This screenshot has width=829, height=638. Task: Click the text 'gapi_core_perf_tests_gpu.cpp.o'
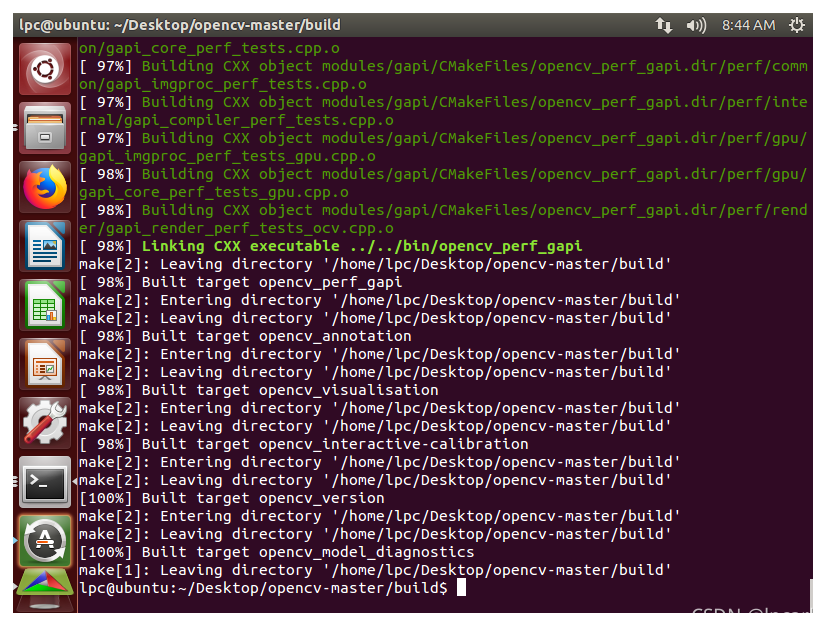pos(214,192)
